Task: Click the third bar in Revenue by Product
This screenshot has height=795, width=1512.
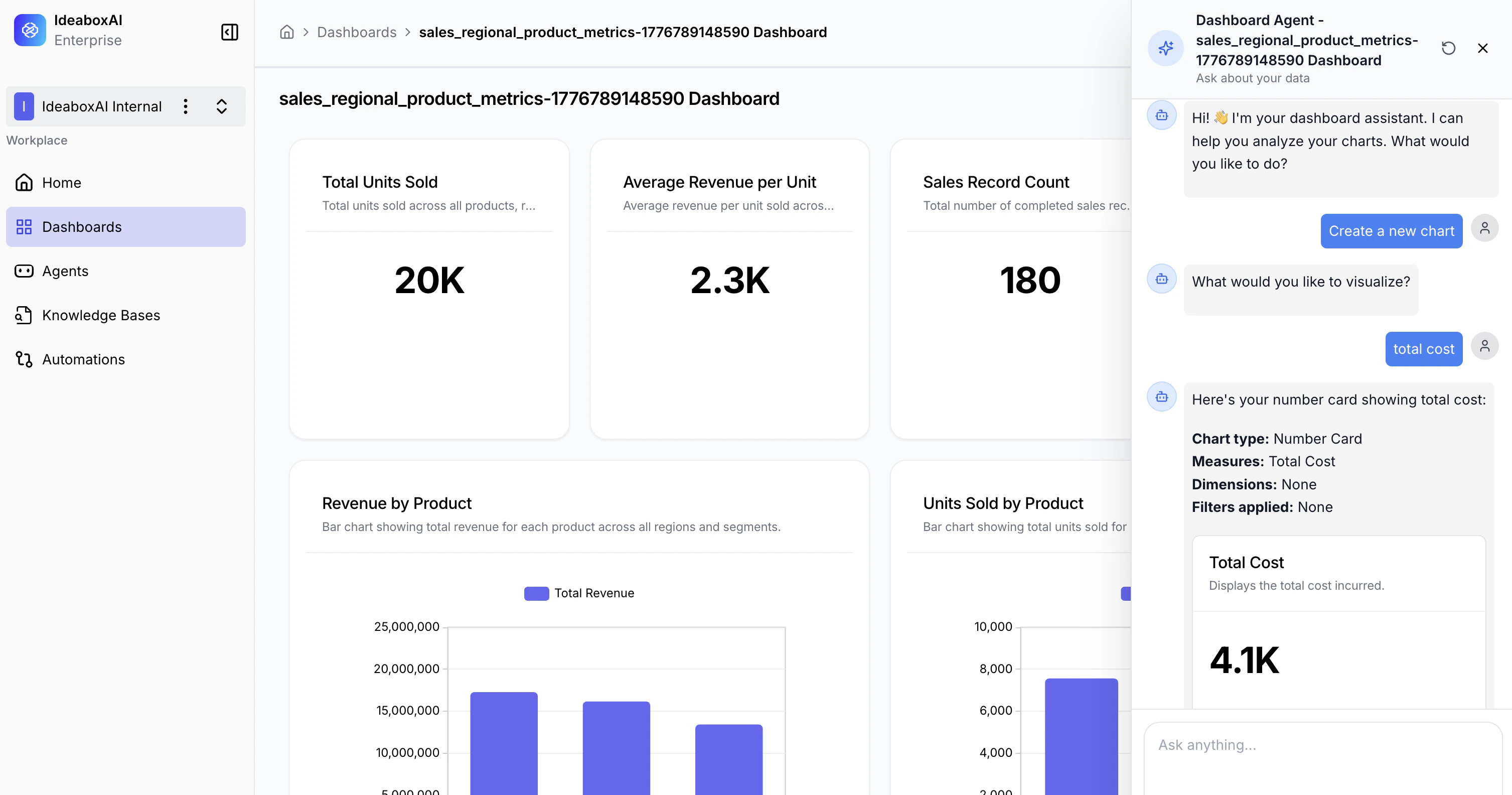Action: pos(728,760)
